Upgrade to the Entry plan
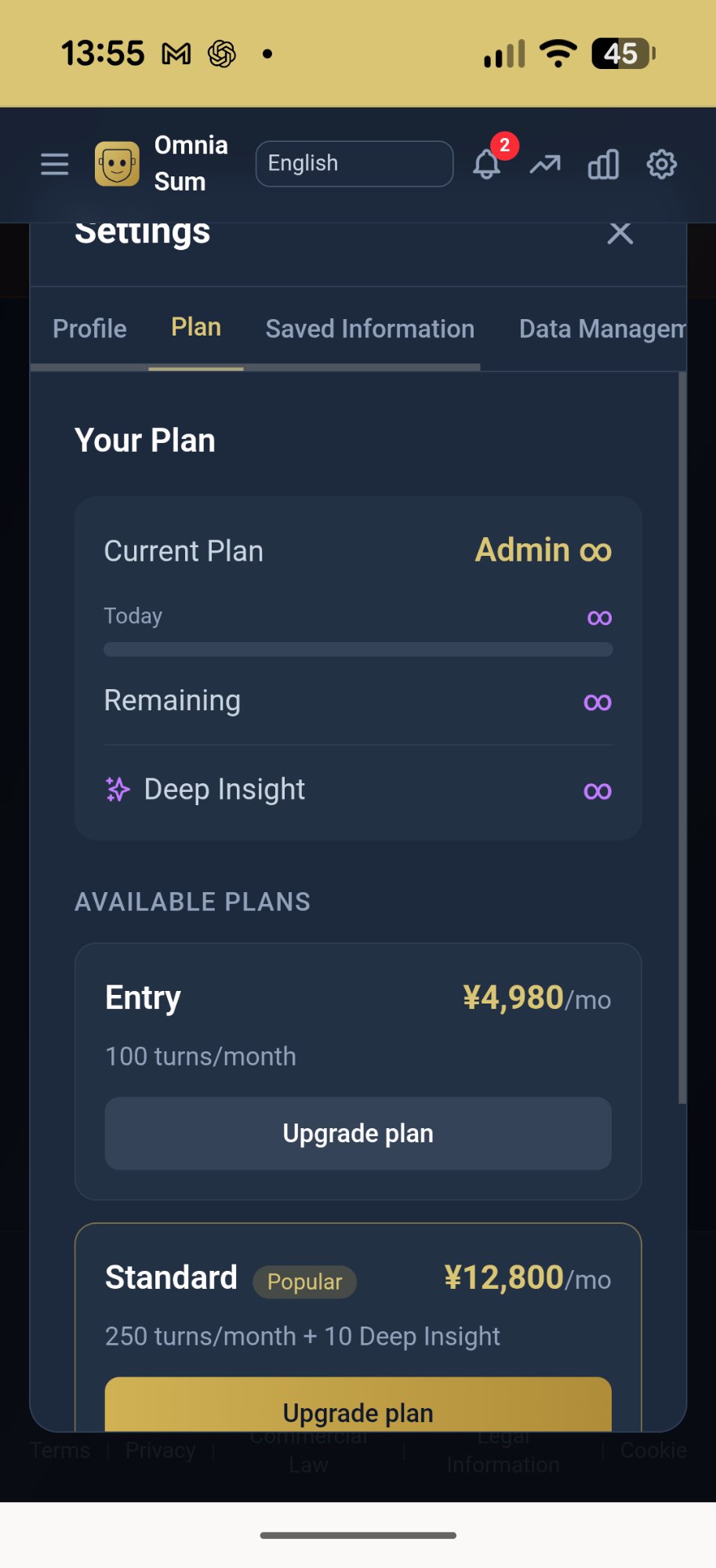Image resolution: width=716 pixels, height=1568 pixels. pos(358,1134)
